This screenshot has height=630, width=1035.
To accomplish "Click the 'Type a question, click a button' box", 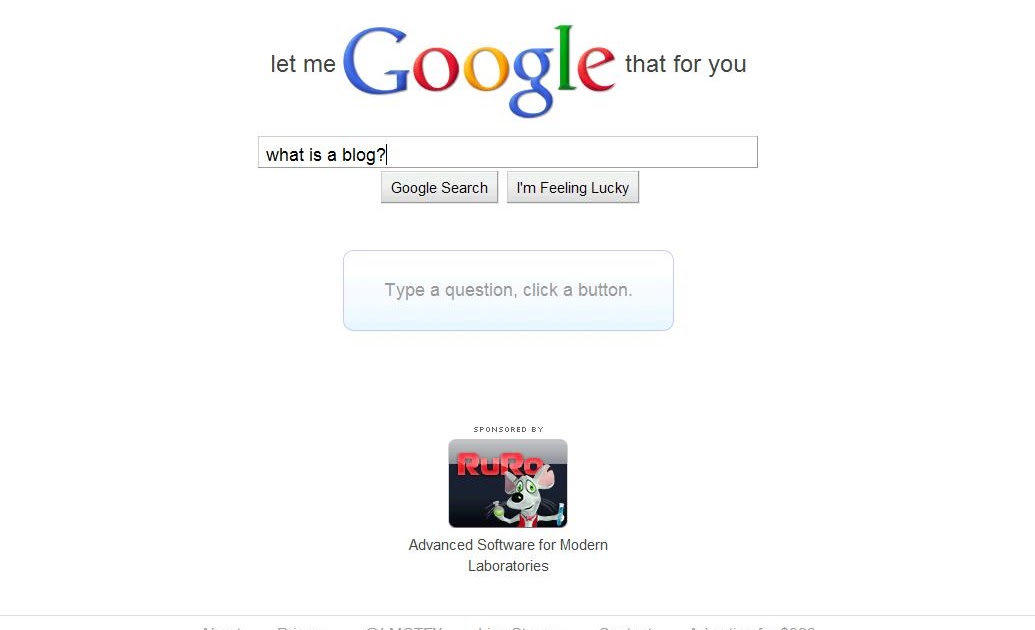I will pos(508,291).
